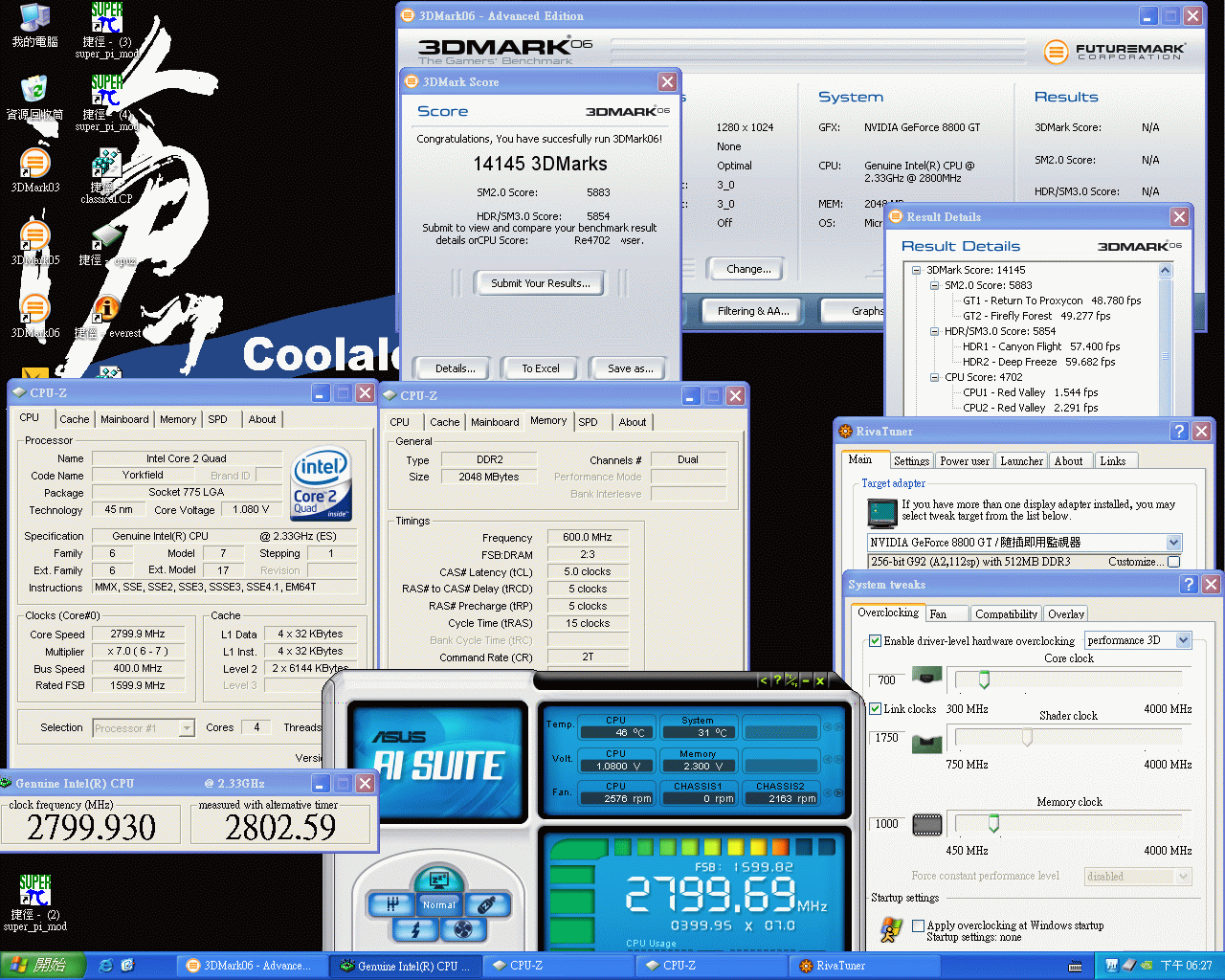This screenshot has height=980, width=1225.
Task: Toggle AI Suite Celsius/Fahrenheit unit icon
Action: 791,680
